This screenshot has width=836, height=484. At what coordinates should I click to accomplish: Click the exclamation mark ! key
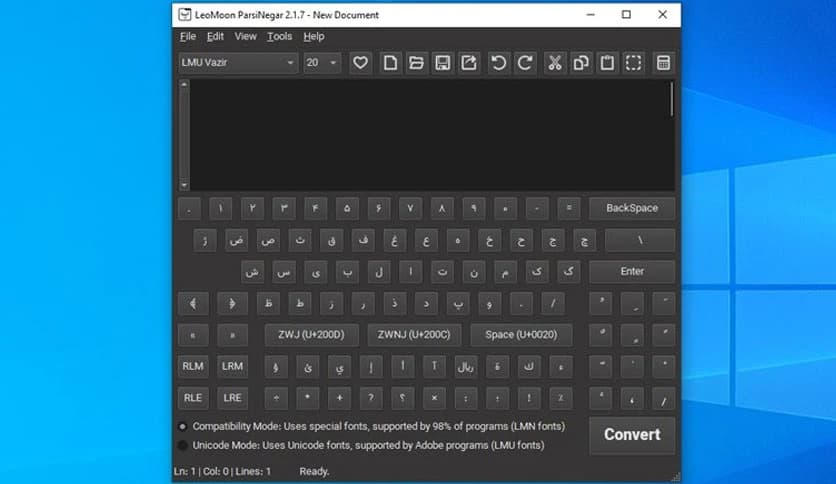529,398
